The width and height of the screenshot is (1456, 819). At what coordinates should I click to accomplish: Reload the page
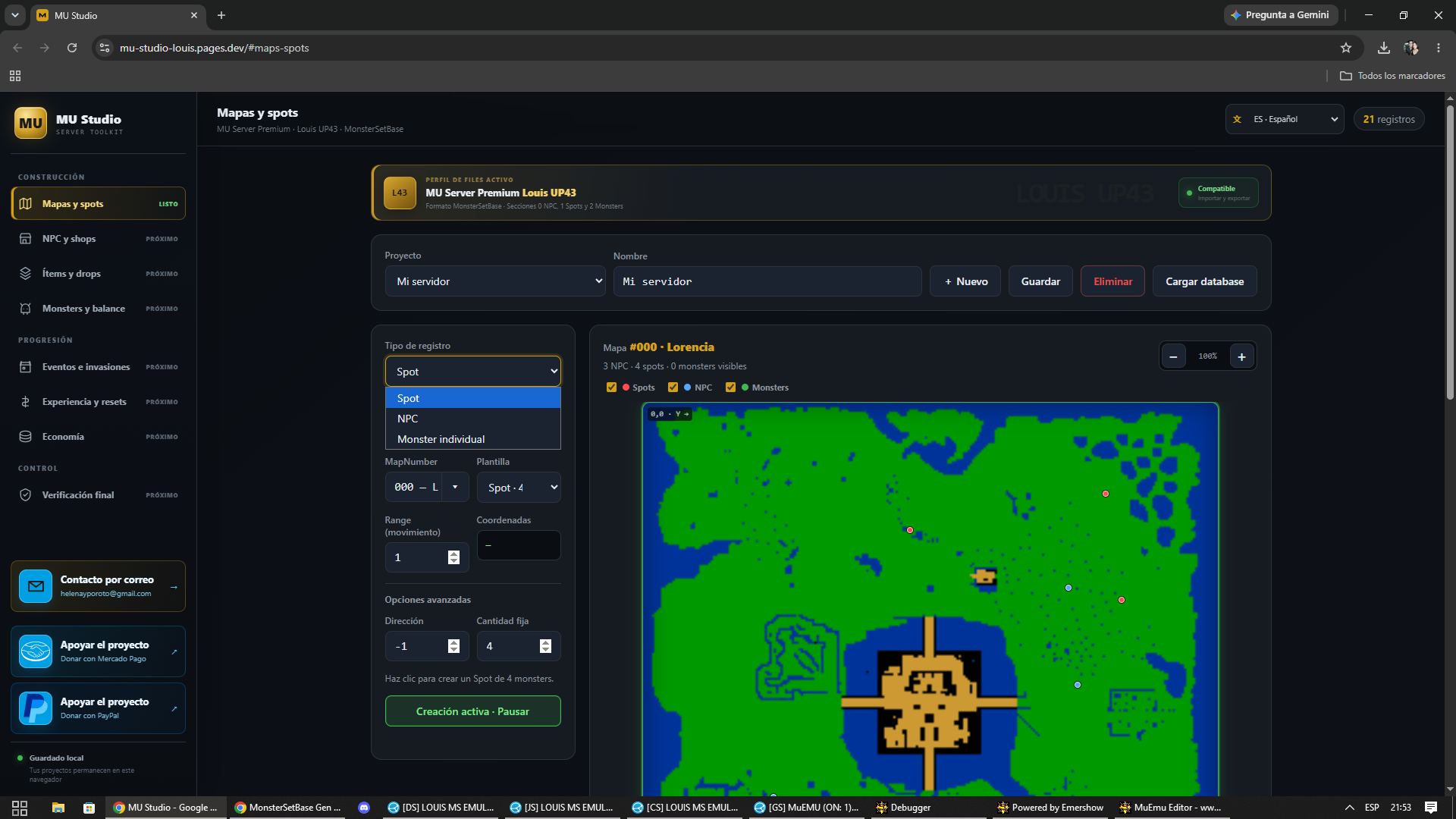coord(72,48)
